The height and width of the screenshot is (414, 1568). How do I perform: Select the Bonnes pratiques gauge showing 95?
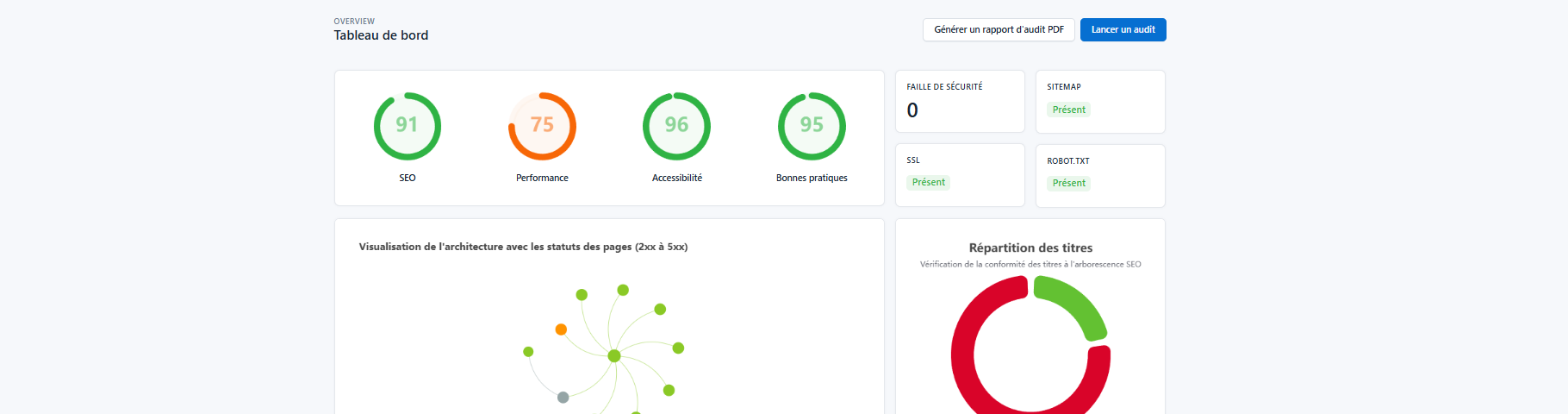click(812, 126)
